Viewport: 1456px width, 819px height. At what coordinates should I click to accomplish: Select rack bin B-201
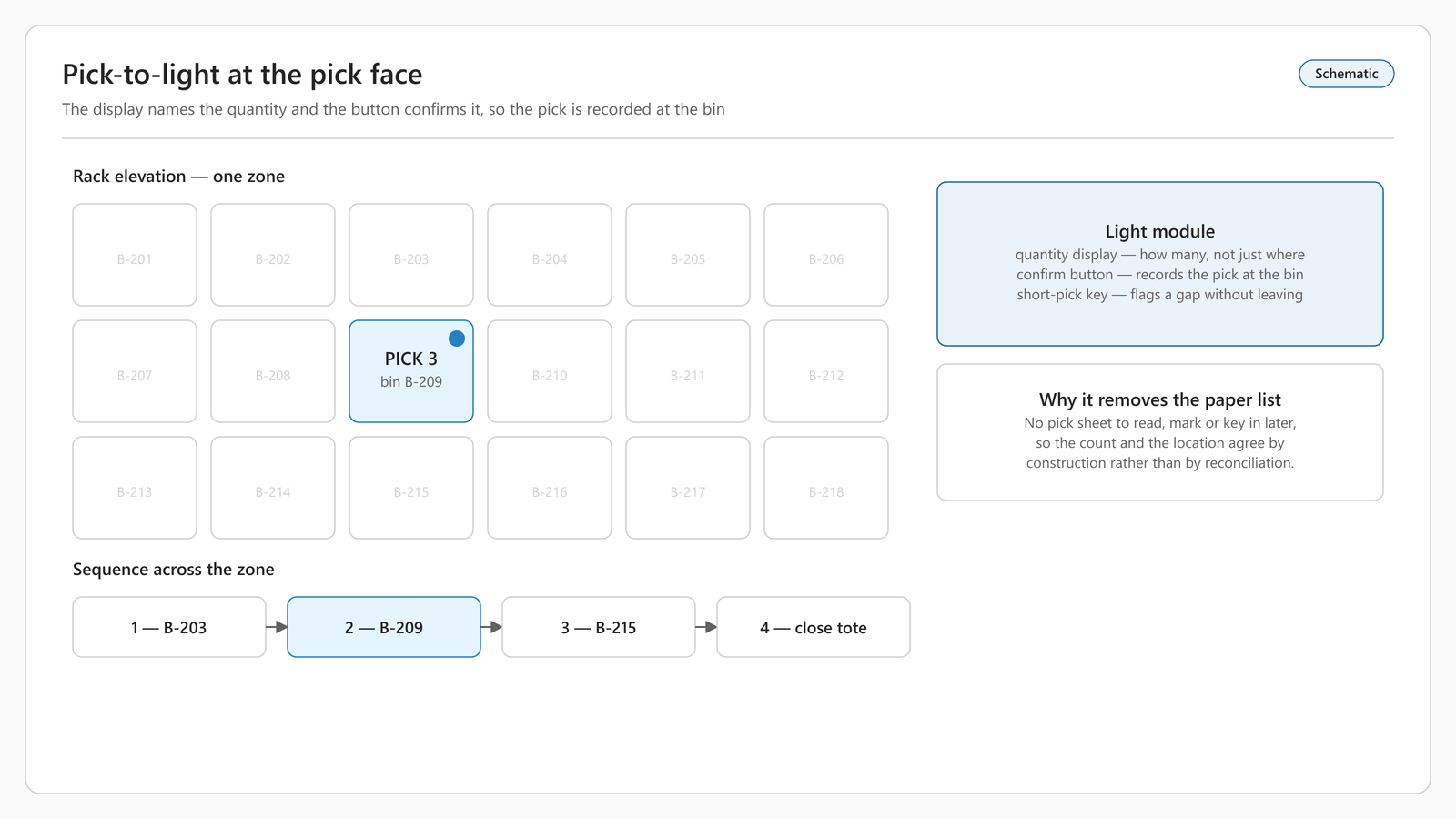click(135, 255)
